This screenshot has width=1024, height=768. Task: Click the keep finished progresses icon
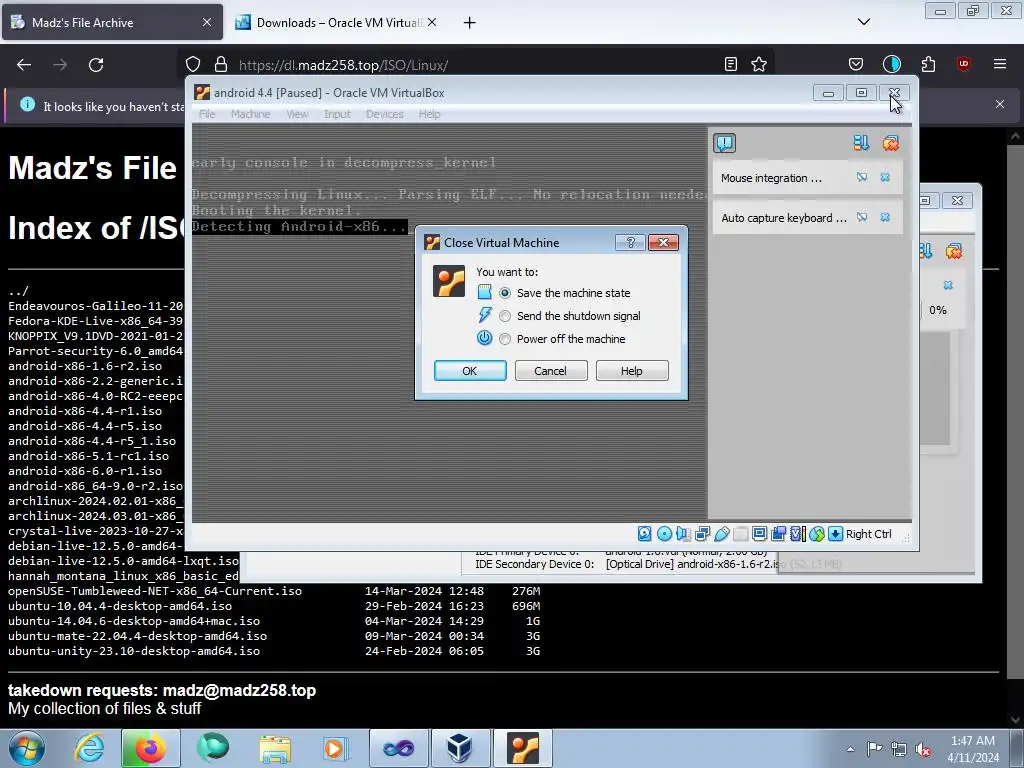pos(861,143)
